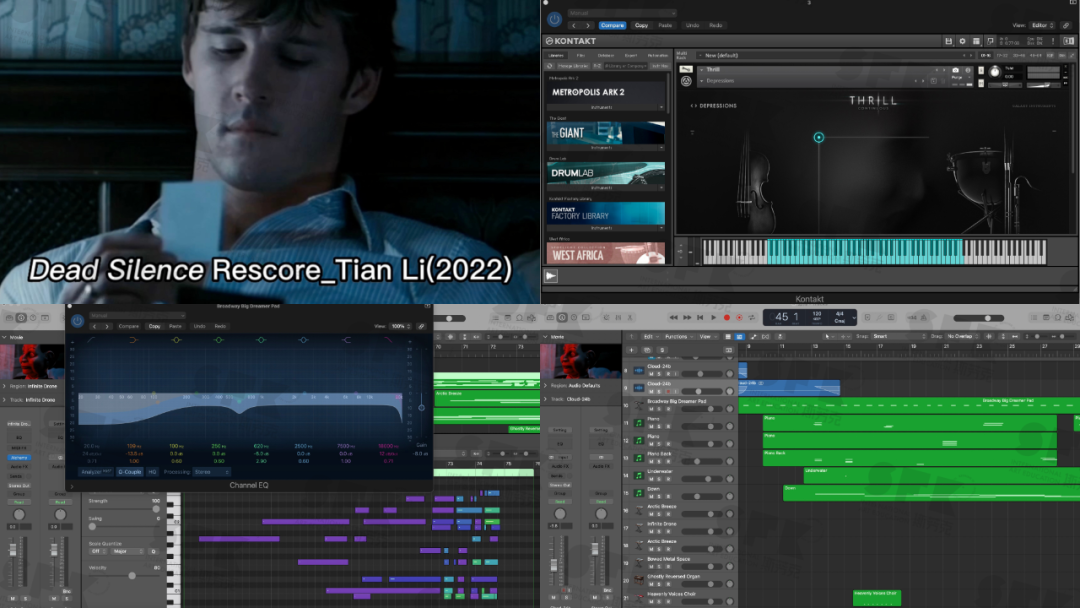Switch to the Kontakt Automation tab
The image size is (1080, 608).
coord(658,56)
